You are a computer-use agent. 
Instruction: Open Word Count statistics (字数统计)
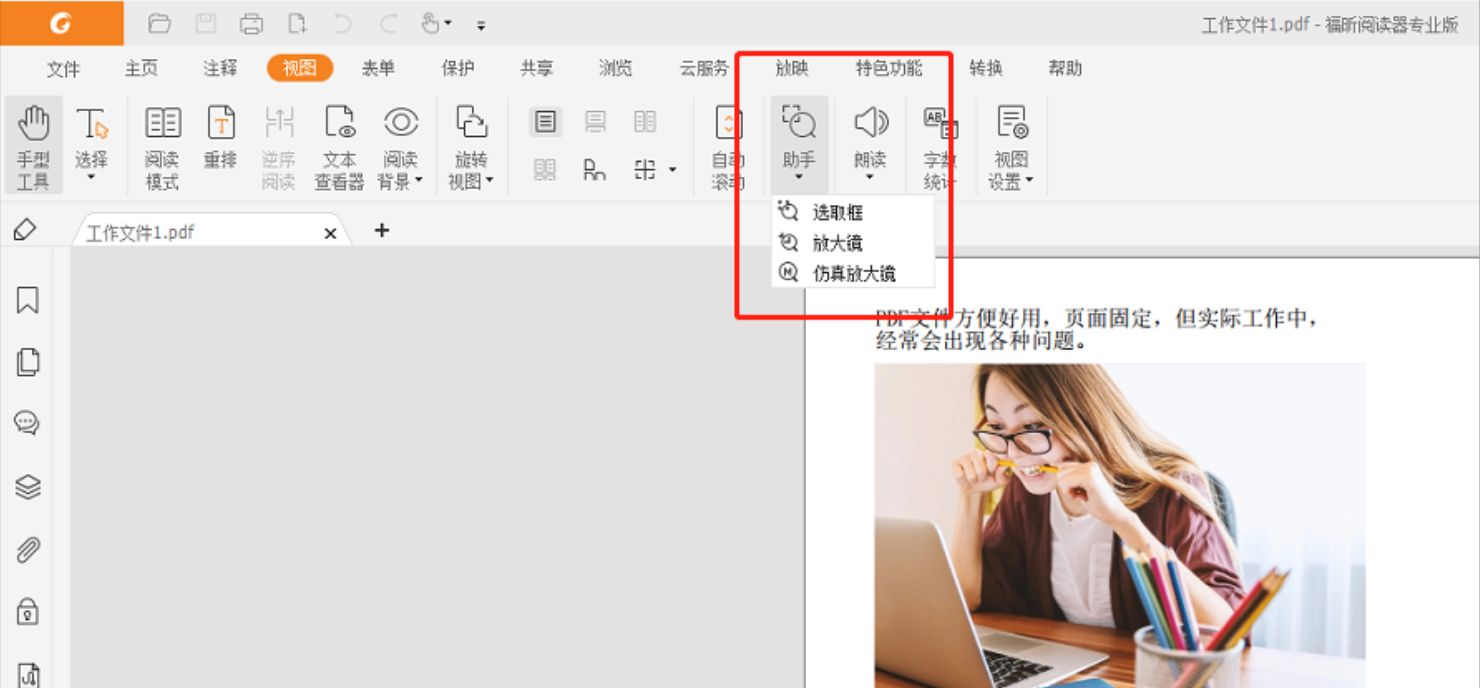coord(940,140)
